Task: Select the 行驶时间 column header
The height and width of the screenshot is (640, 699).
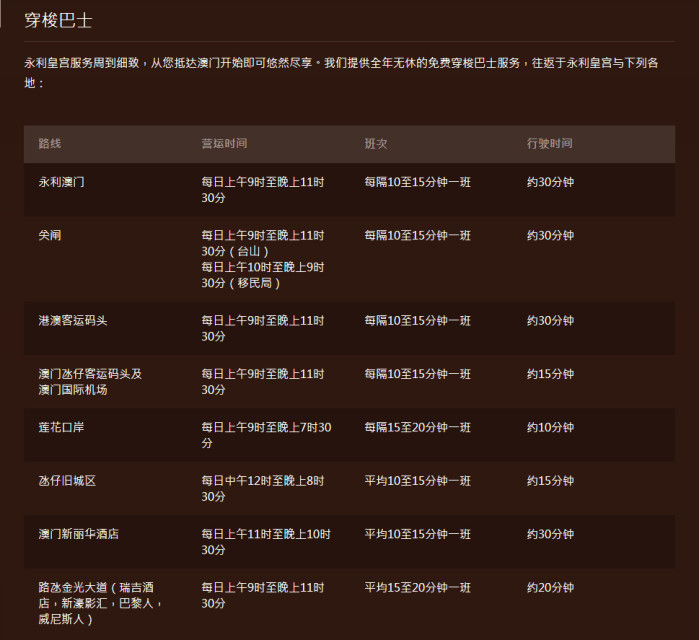Action: (550, 144)
